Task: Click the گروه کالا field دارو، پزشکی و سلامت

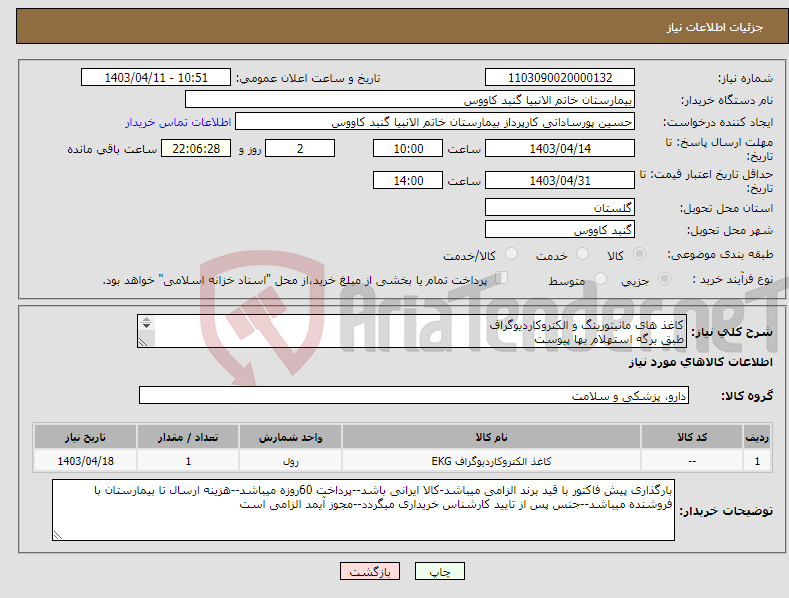Action: click(414, 396)
